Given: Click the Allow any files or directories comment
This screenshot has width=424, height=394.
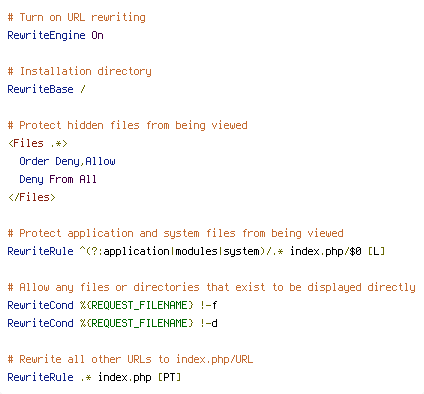Looking at the screenshot, I should (x=211, y=287).
